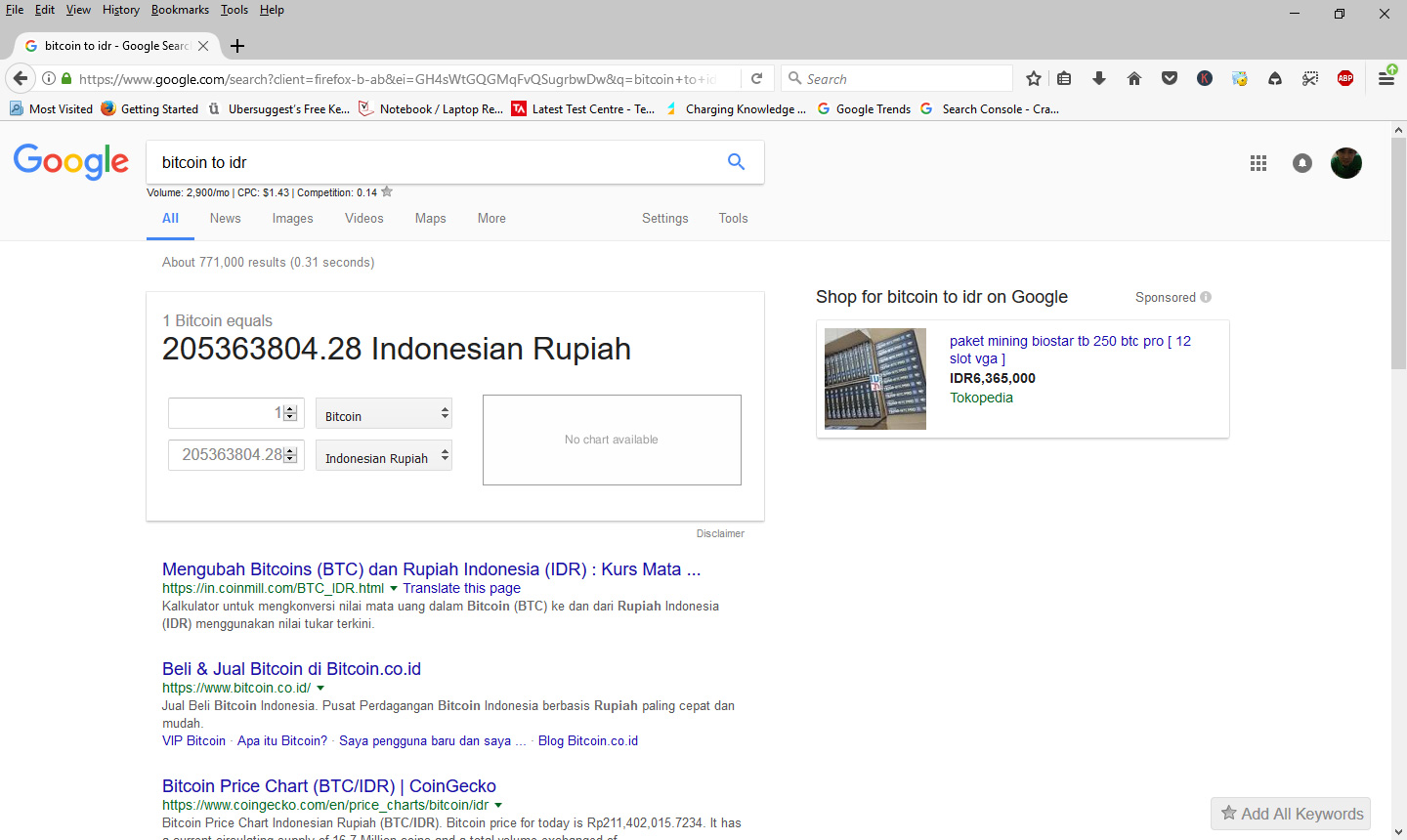
Task: Switch to the Videos results tab
Action: point(364,218)
